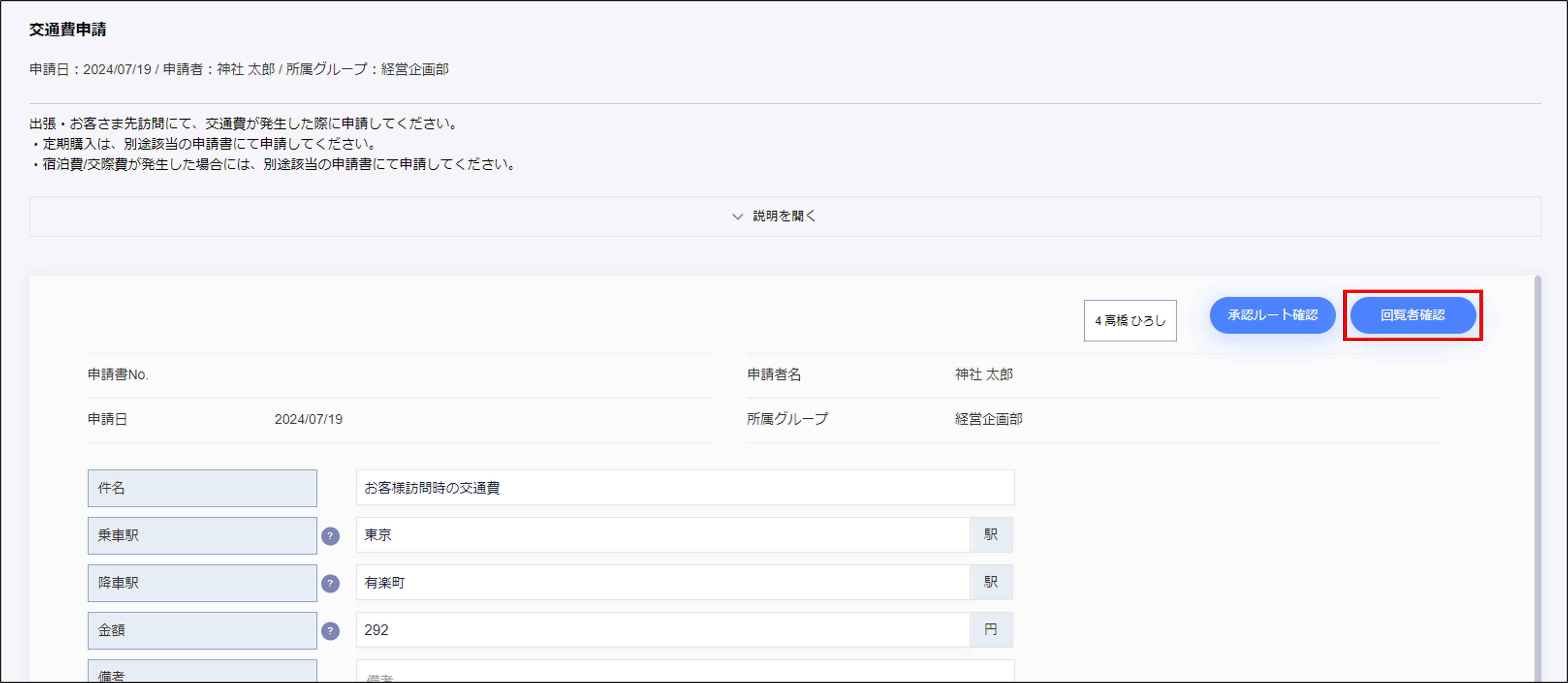
Task: Click the 円 unit suffix
Action: pyautogui.click(x=991, y=630)
